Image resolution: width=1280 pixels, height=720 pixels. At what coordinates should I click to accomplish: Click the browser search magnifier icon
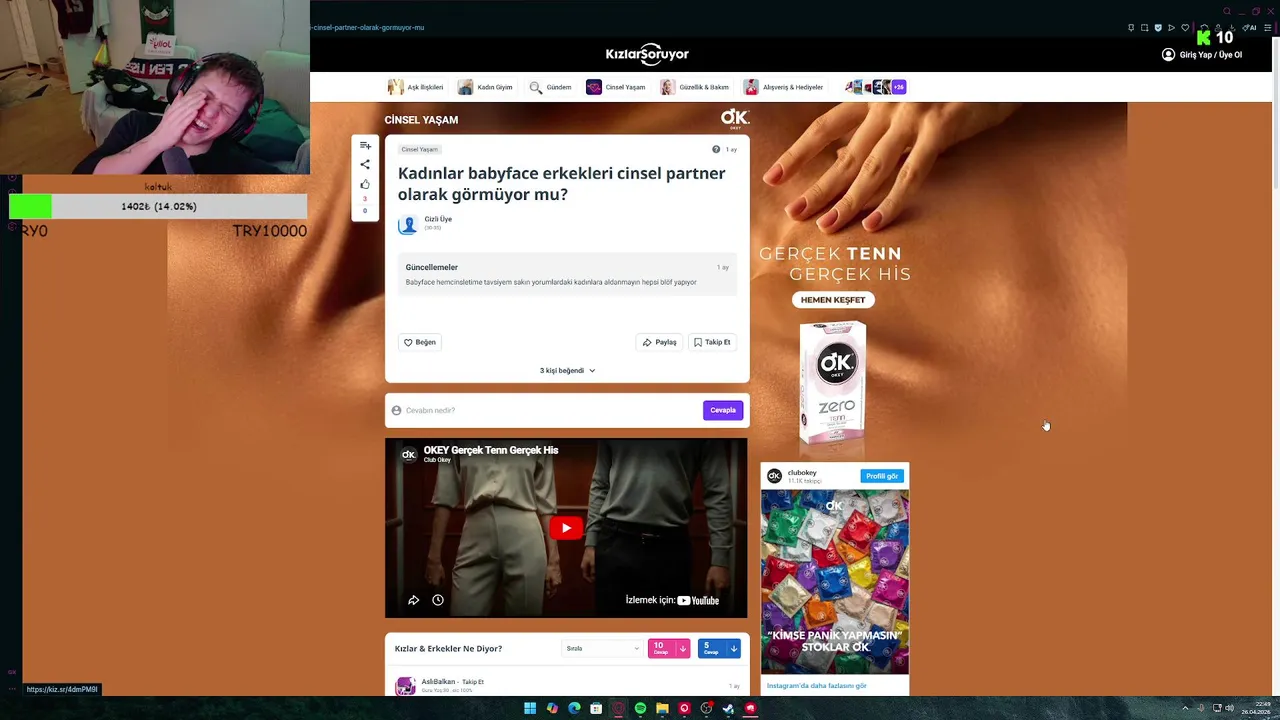(x=1227, y=11)
